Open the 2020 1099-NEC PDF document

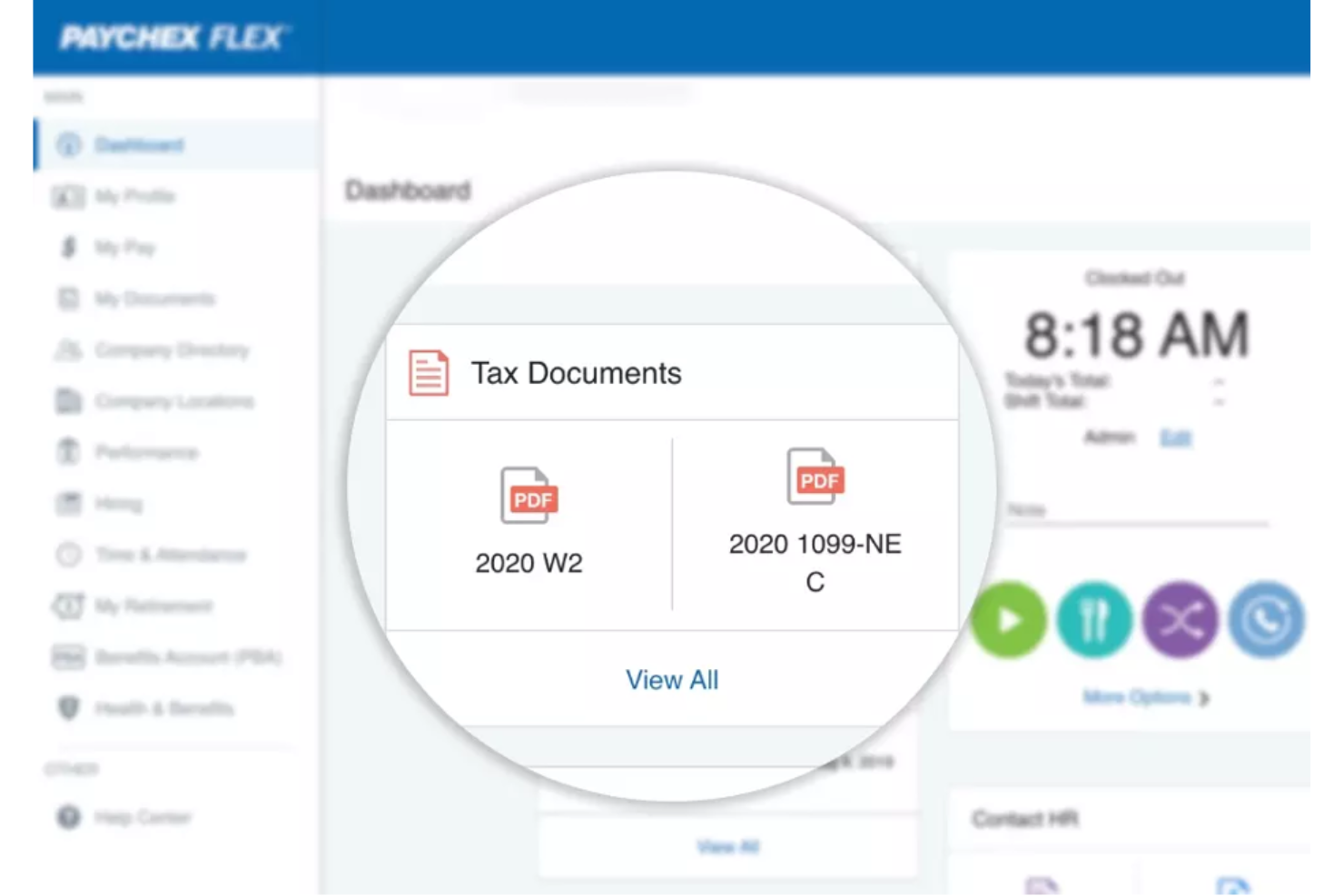(815, 477)
